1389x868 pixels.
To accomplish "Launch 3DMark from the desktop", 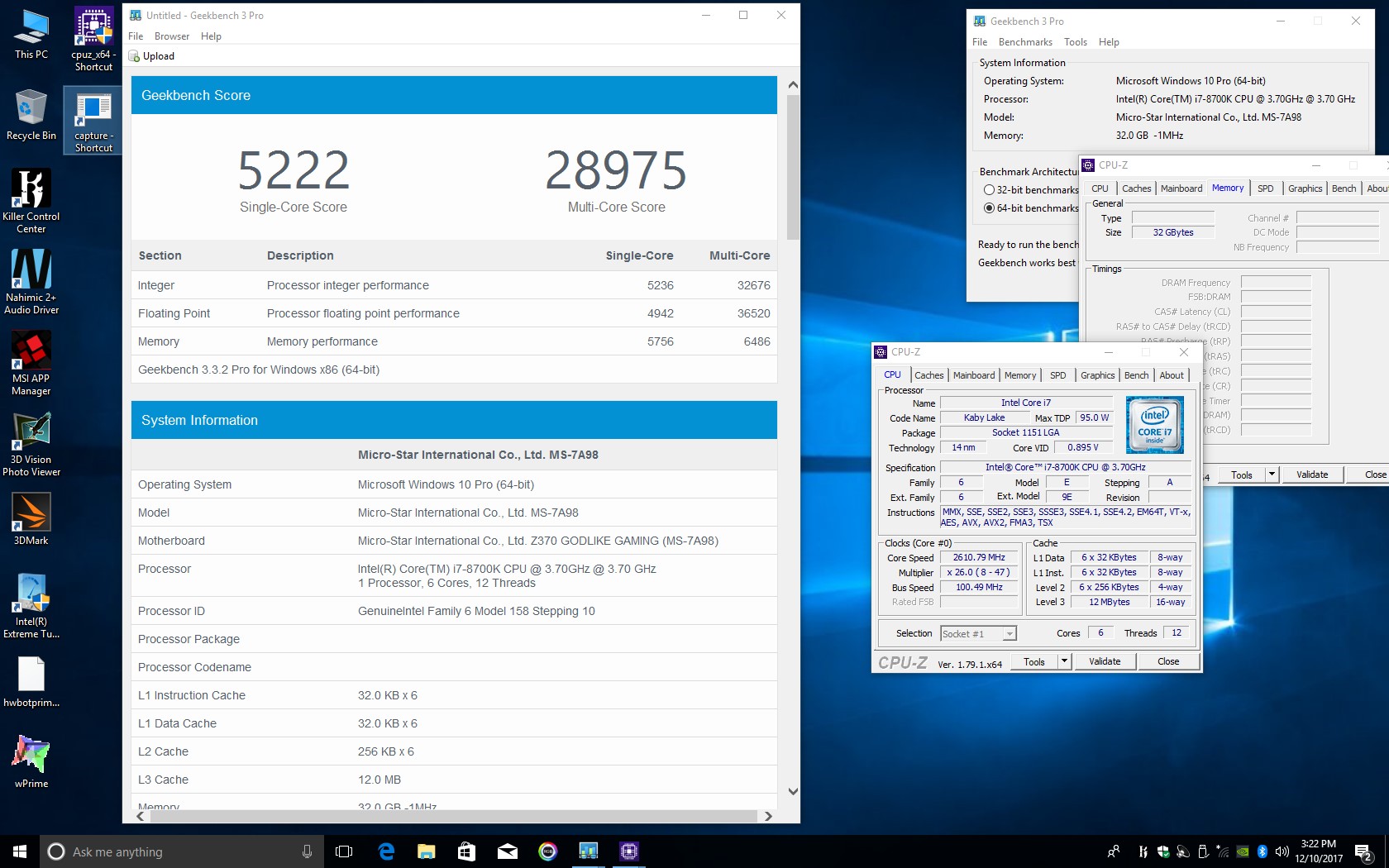I will (x=31, y=518).
